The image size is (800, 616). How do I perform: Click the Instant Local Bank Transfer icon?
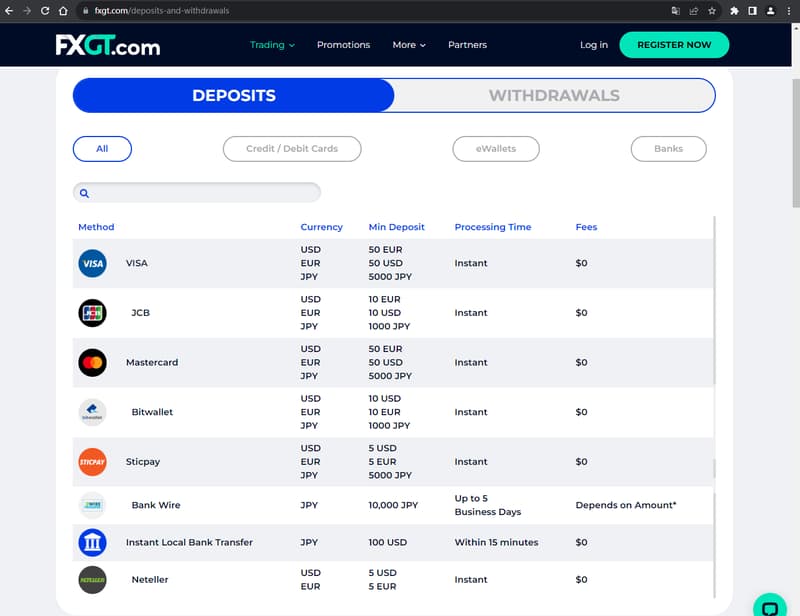coord(92,543)
